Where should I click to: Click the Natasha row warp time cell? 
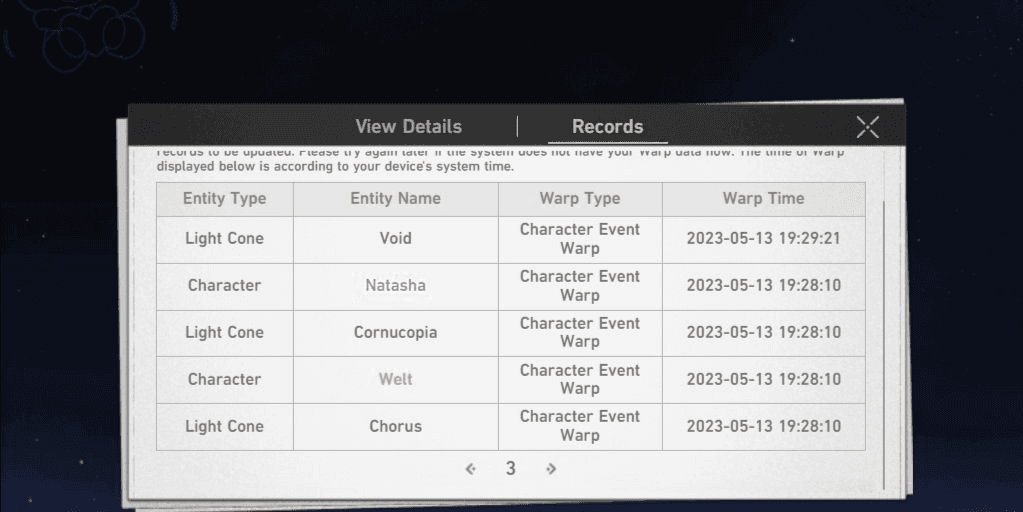pos(763,286)
